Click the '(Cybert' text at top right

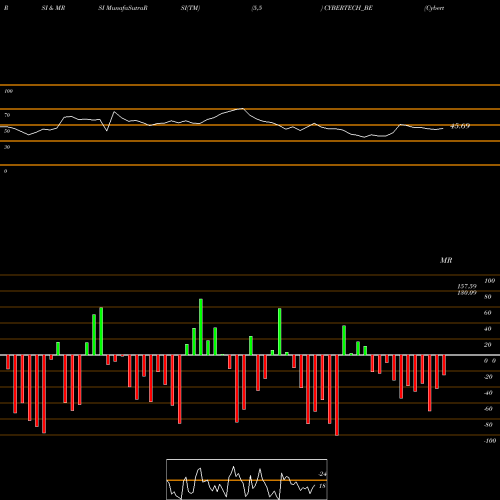point(434,8)
